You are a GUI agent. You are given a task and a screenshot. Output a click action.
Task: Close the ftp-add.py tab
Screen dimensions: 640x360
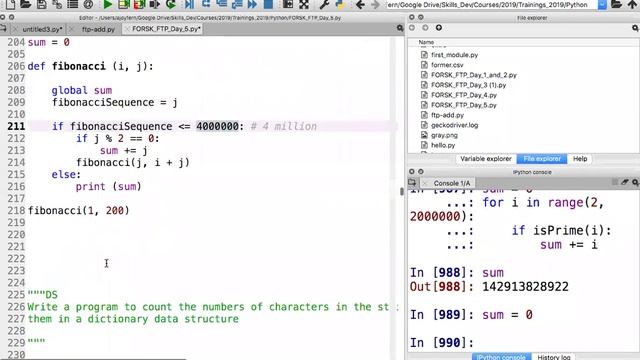point(72,29)
